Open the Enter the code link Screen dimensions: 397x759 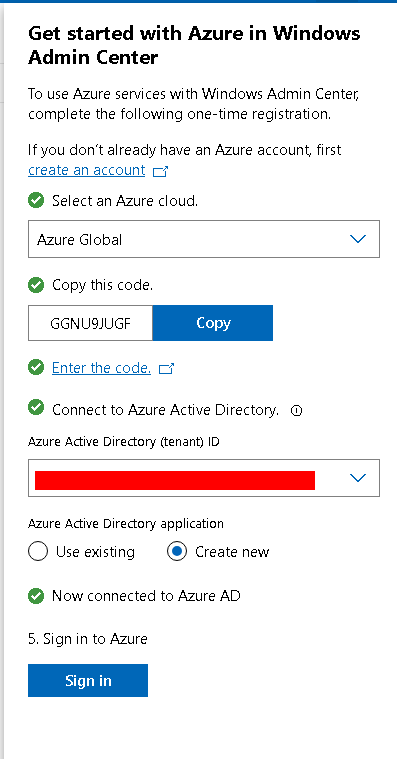point(101,368)
